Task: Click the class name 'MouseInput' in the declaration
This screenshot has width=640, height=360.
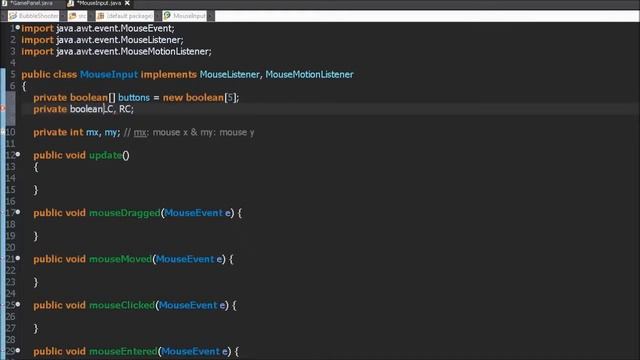Action: pyautogui.click(x=109, y=74)
